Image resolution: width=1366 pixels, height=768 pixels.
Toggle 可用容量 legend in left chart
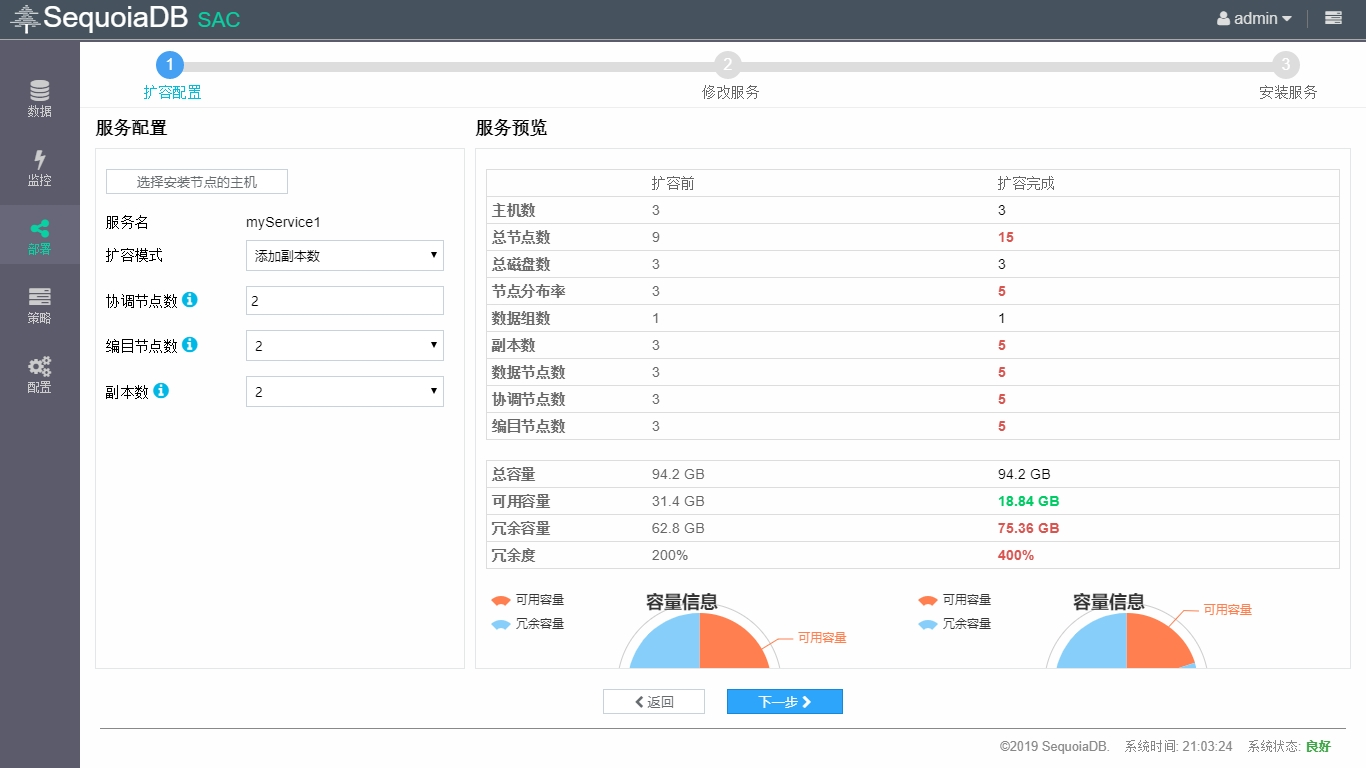coord(528,600)
